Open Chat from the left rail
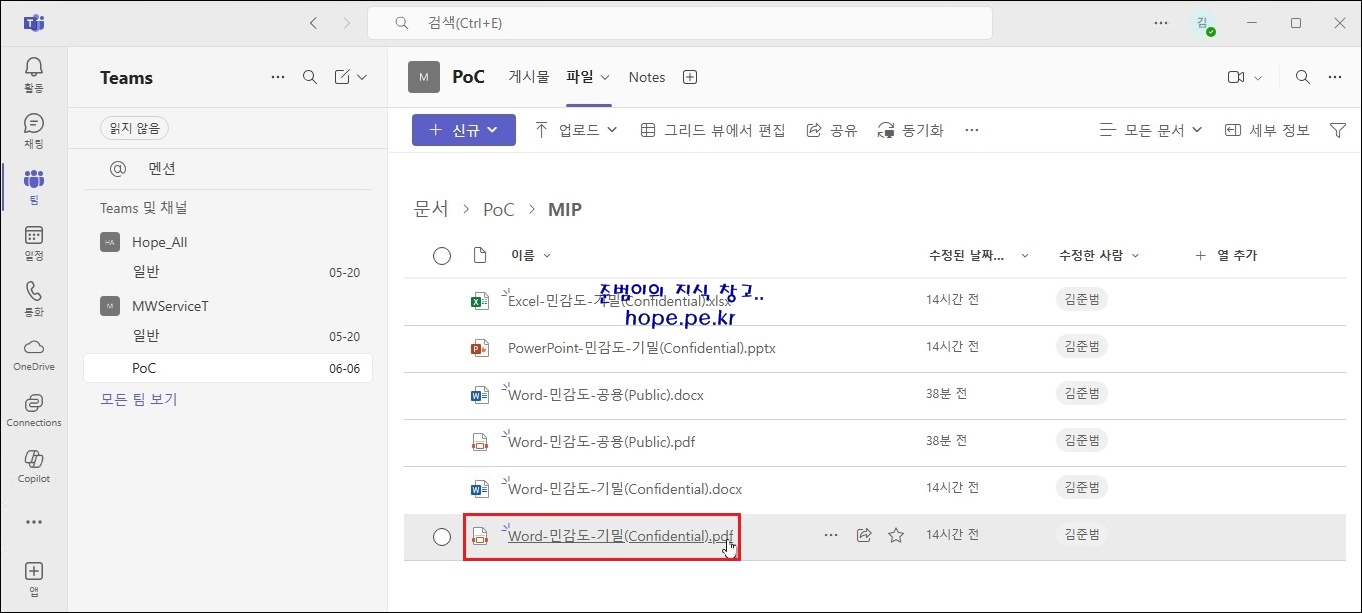 (x=34, y=130)
